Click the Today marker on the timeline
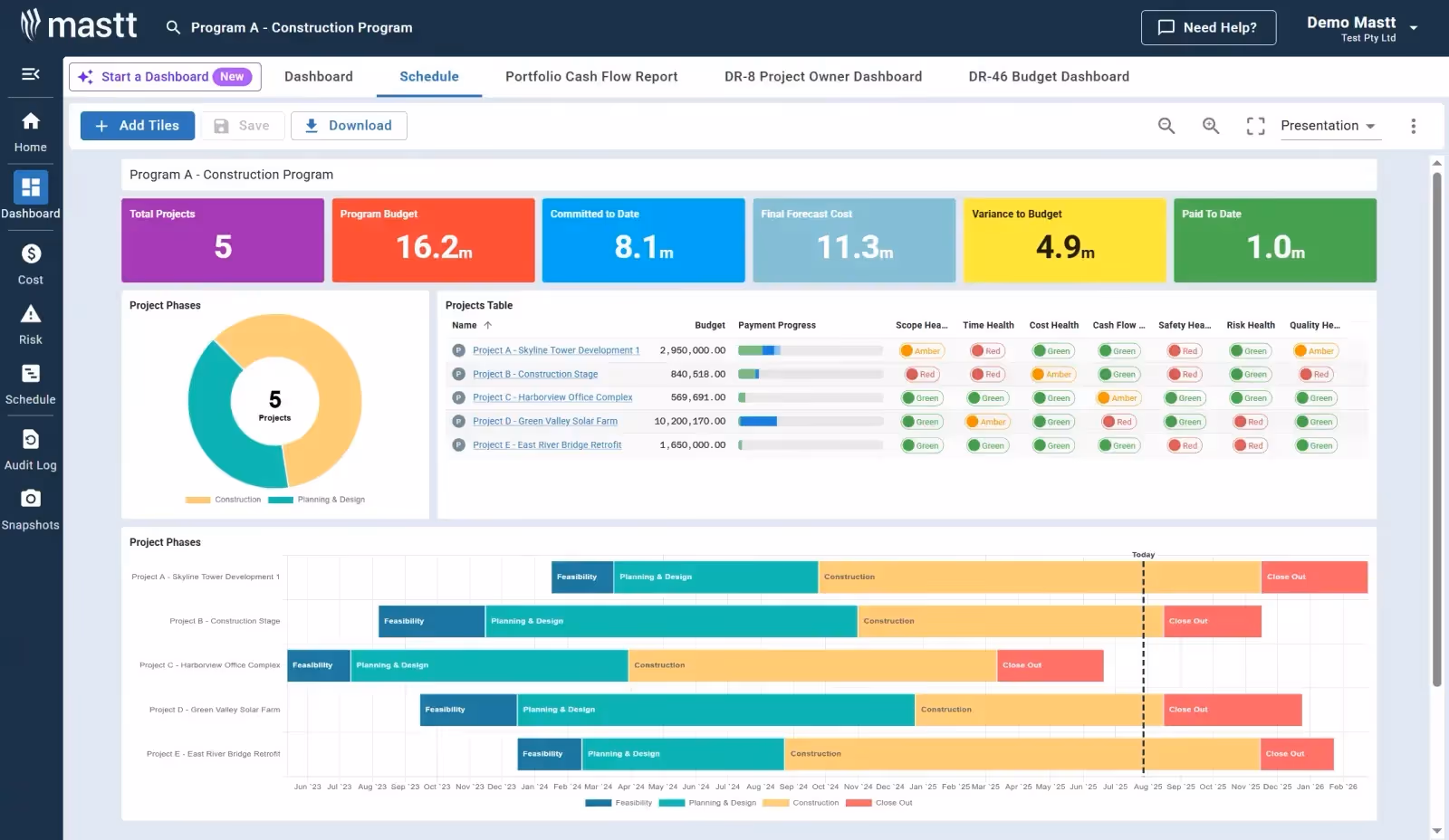 click(1143, 555)
